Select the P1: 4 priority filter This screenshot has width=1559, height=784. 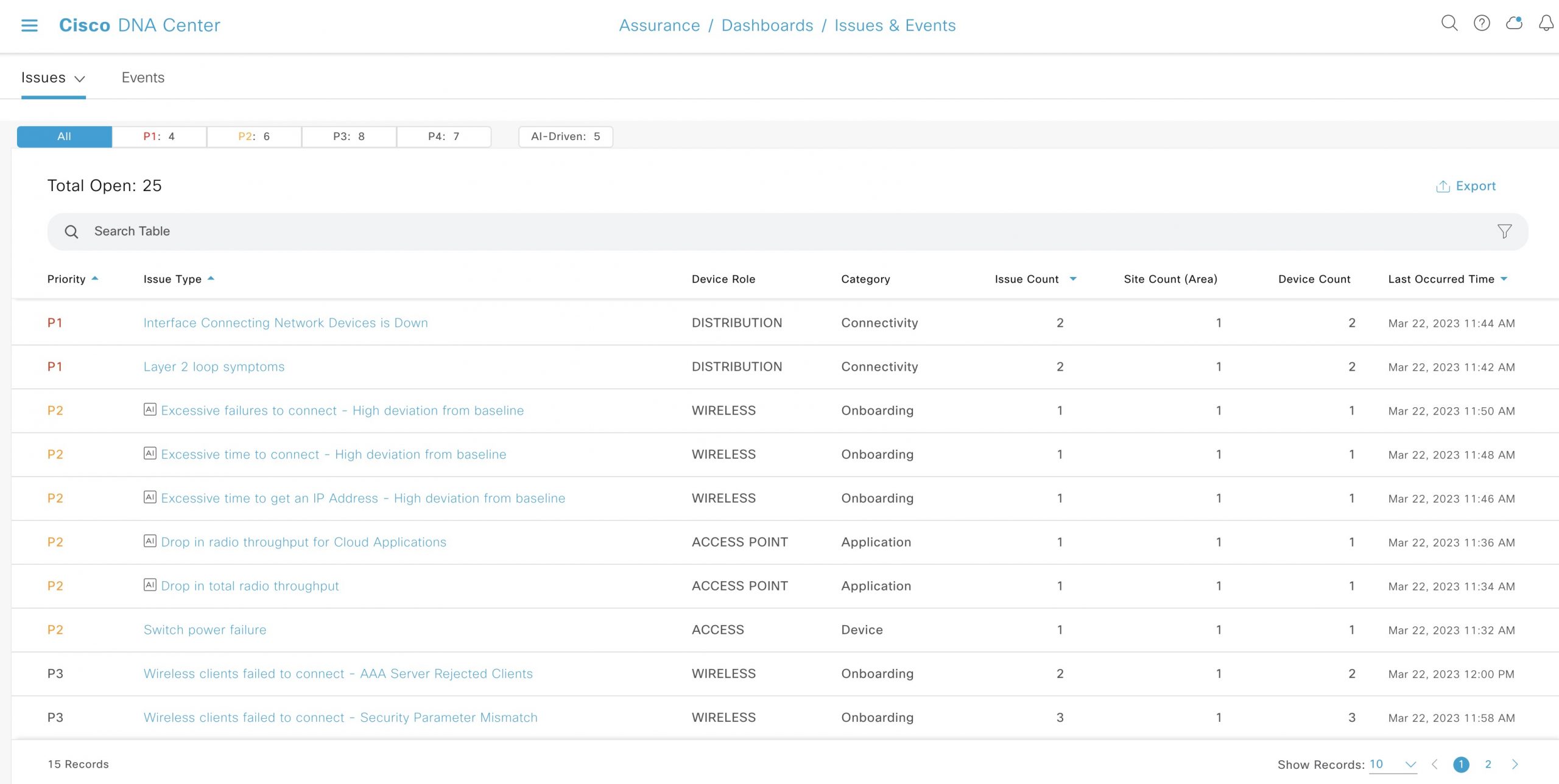coord(158,136)
